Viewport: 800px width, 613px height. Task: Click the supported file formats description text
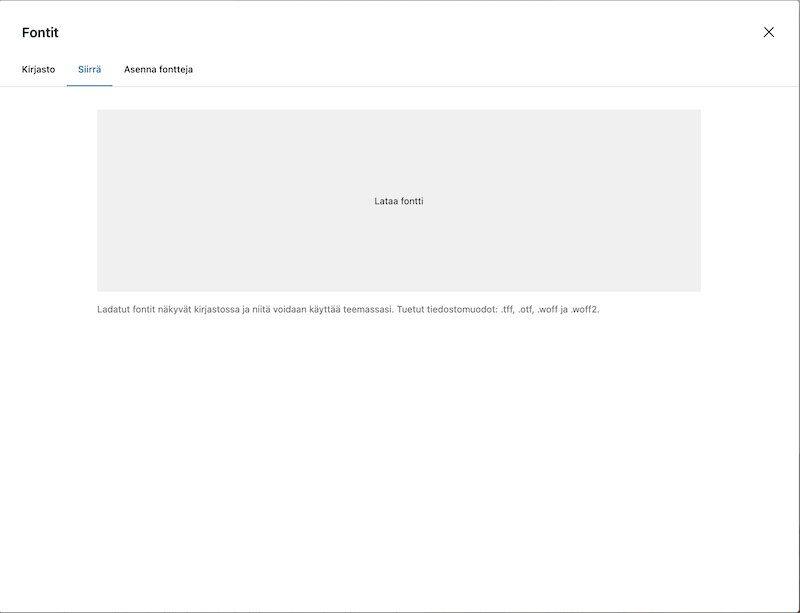348,309
